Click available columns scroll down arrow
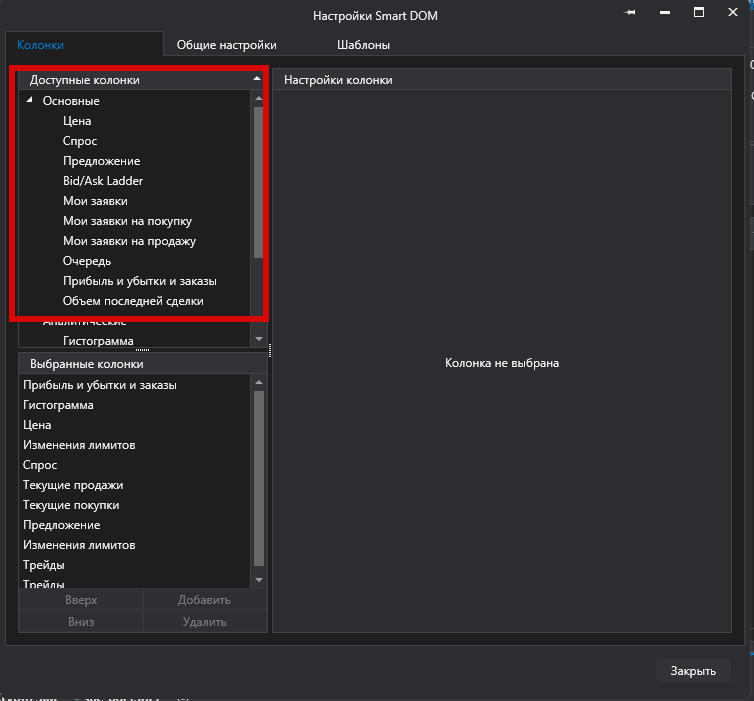This screenshot has width=754, height=701. (x=259, y=339)
